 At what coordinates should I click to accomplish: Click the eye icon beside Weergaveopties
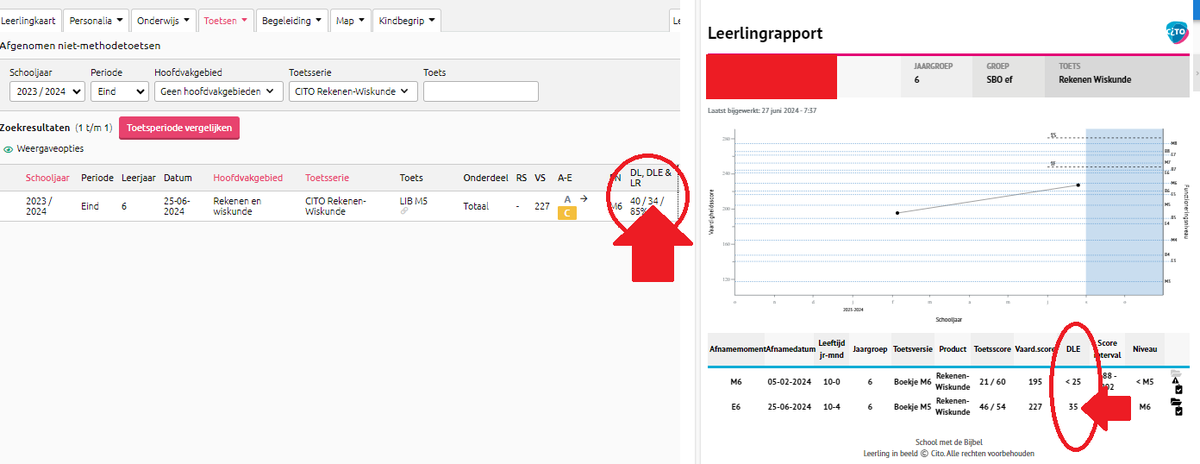click(9, 149)
